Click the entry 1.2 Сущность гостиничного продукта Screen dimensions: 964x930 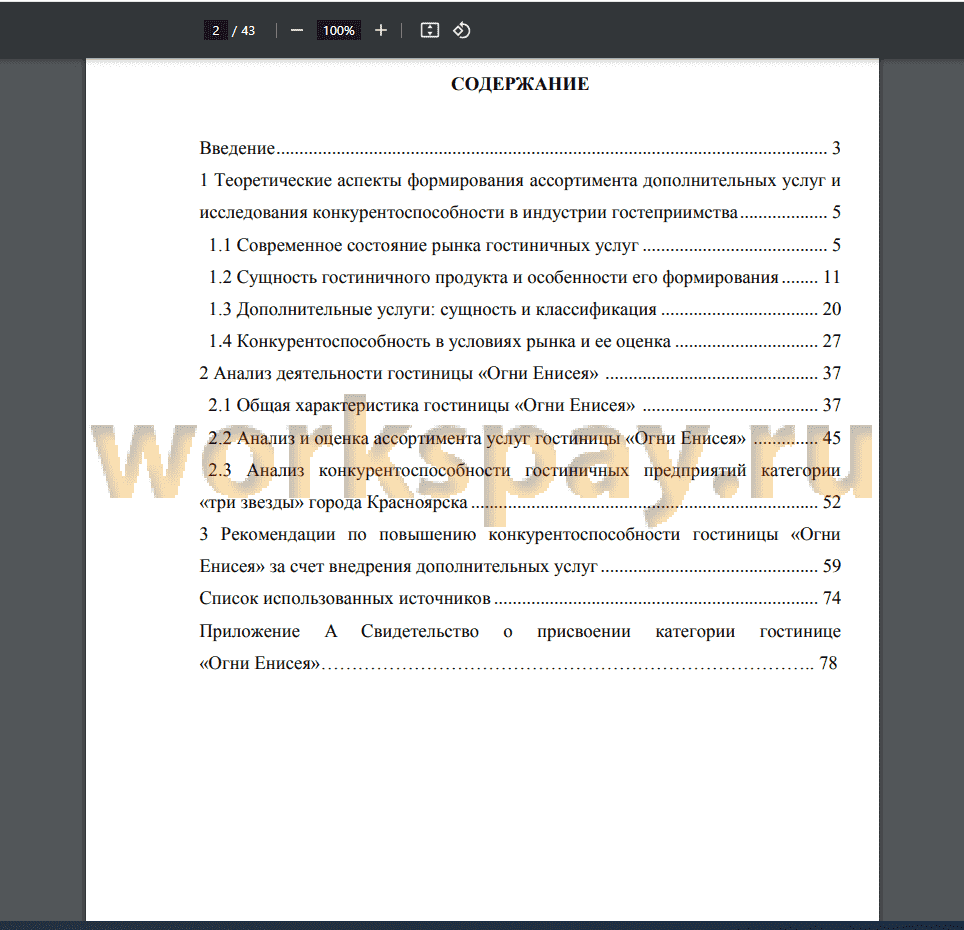pyautogui.click(x=524, y=277)
